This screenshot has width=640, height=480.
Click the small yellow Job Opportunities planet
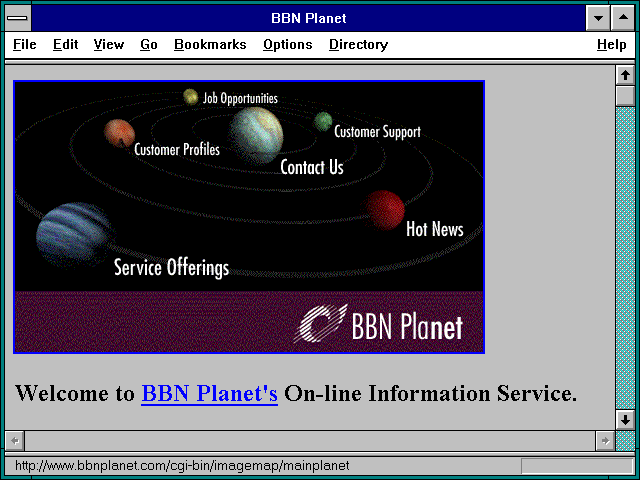tap(190, 97)
